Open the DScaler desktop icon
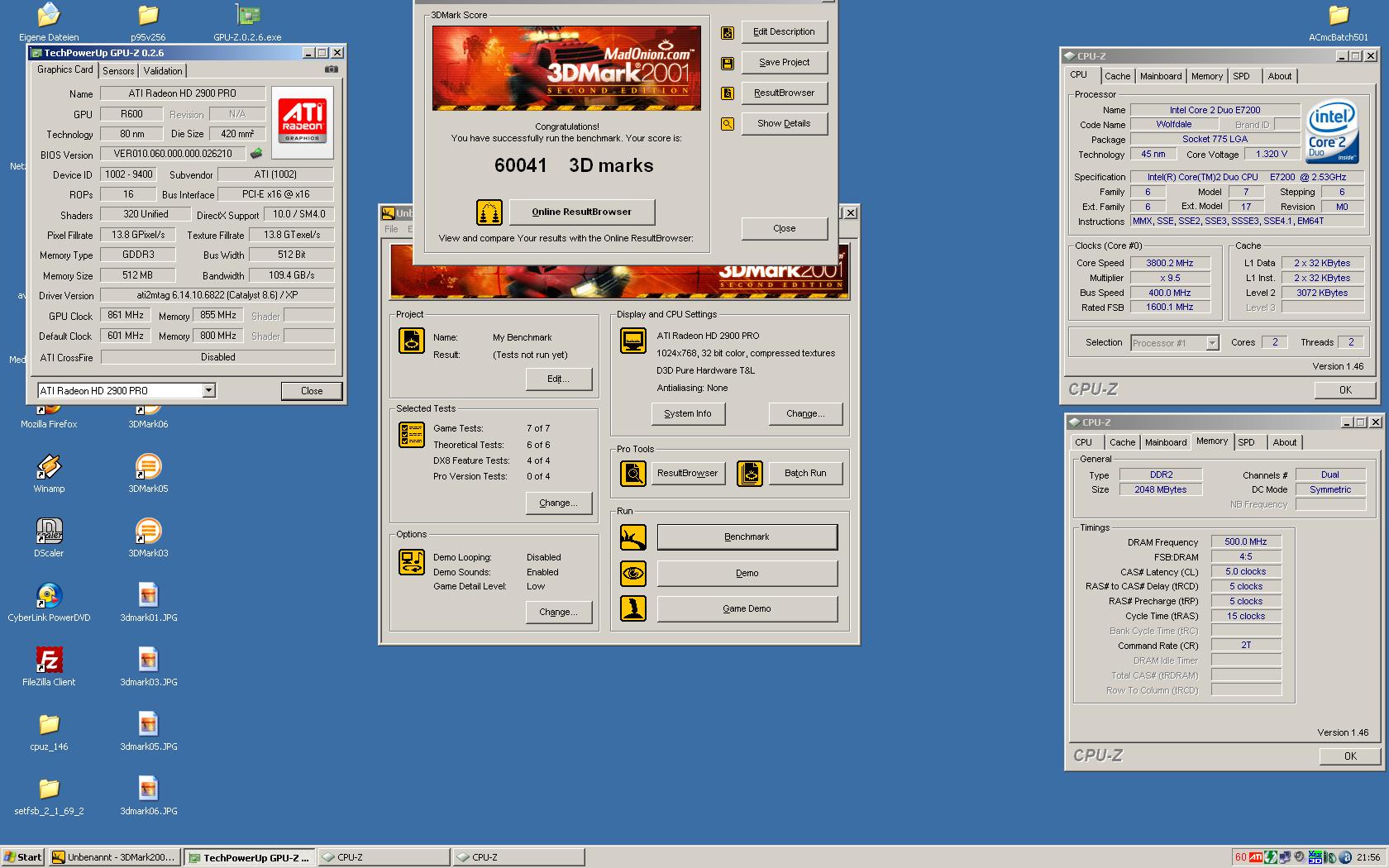The height and width of the screenshot is (868, 1389). point(49,537)
